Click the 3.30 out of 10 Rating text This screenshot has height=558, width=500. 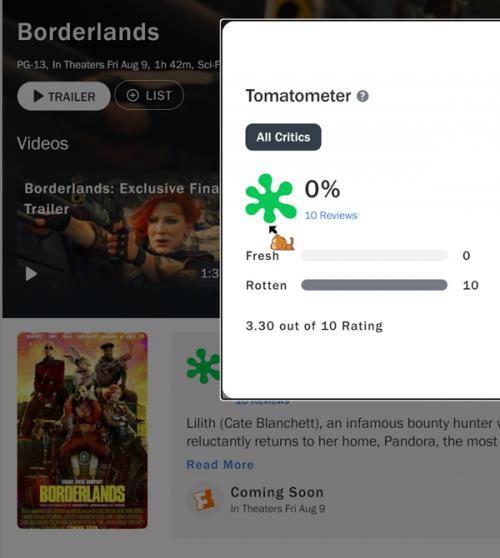pyautogui.click(x=314, y=326)
